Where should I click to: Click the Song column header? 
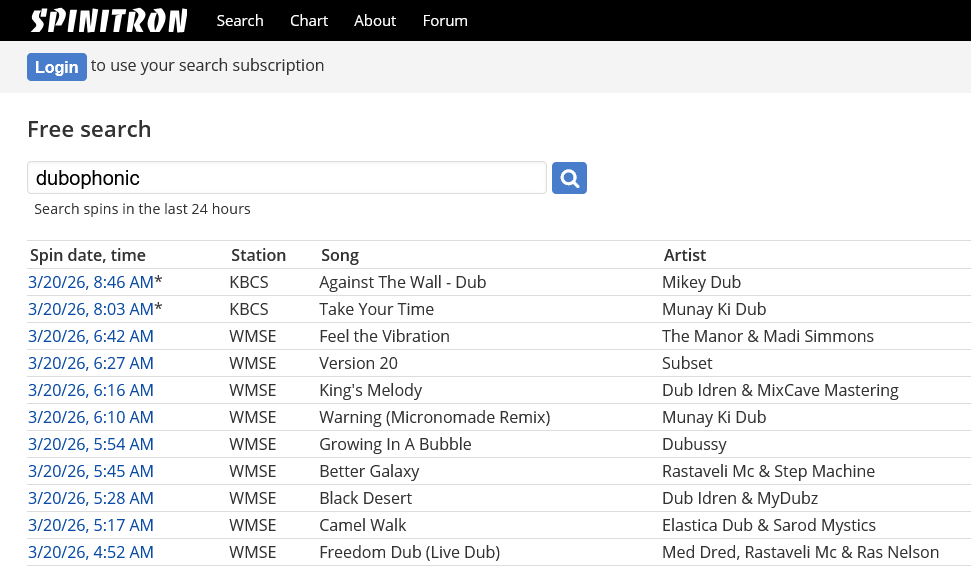pyautogui.click(x=339, y=255)
